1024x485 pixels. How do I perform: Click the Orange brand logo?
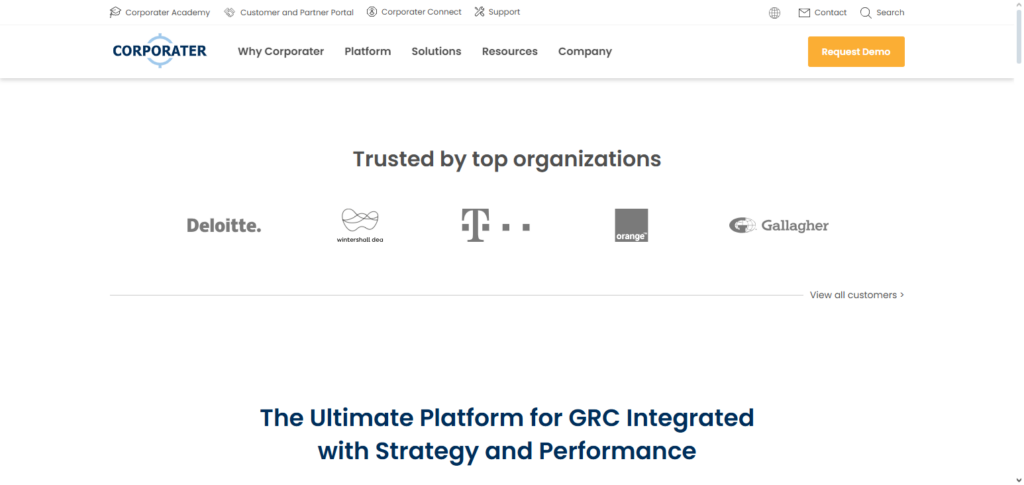[x=631, y=225]
